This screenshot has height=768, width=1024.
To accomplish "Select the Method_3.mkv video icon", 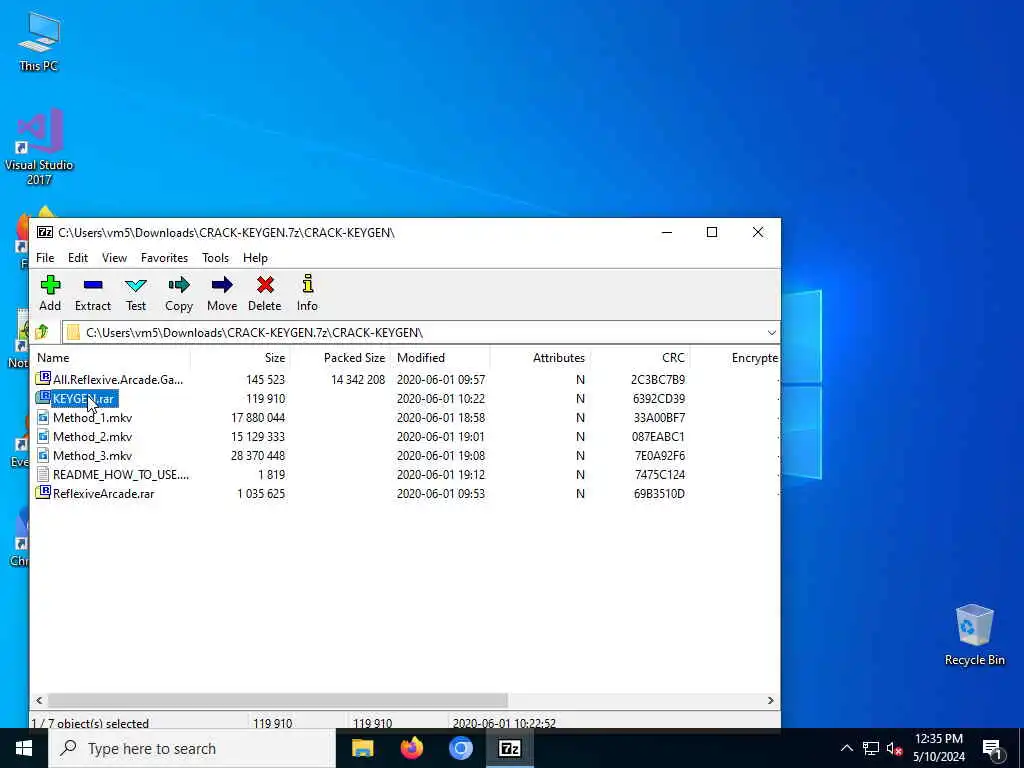I will coord(43,455).
